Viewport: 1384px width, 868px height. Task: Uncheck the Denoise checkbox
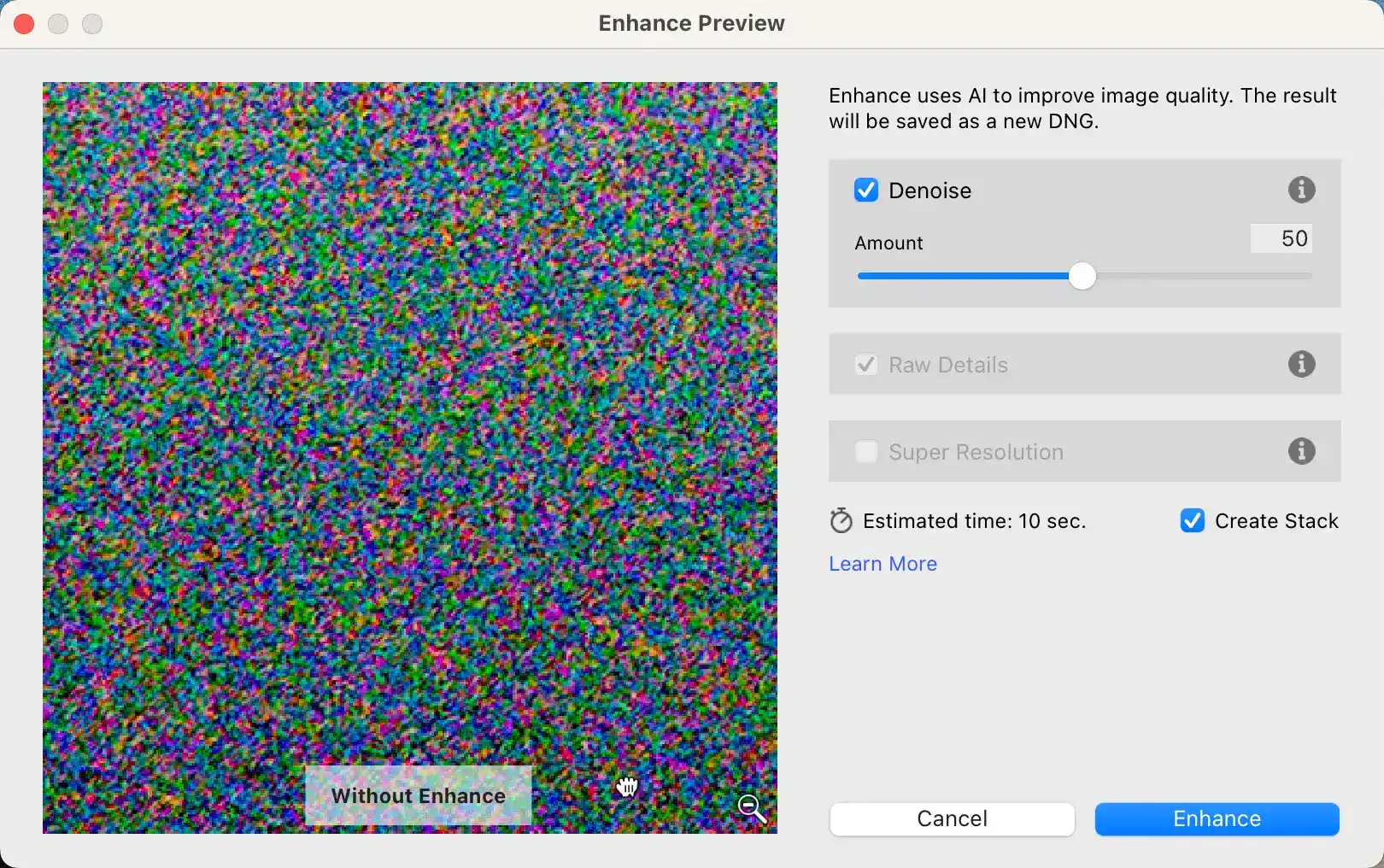[866, 190]
